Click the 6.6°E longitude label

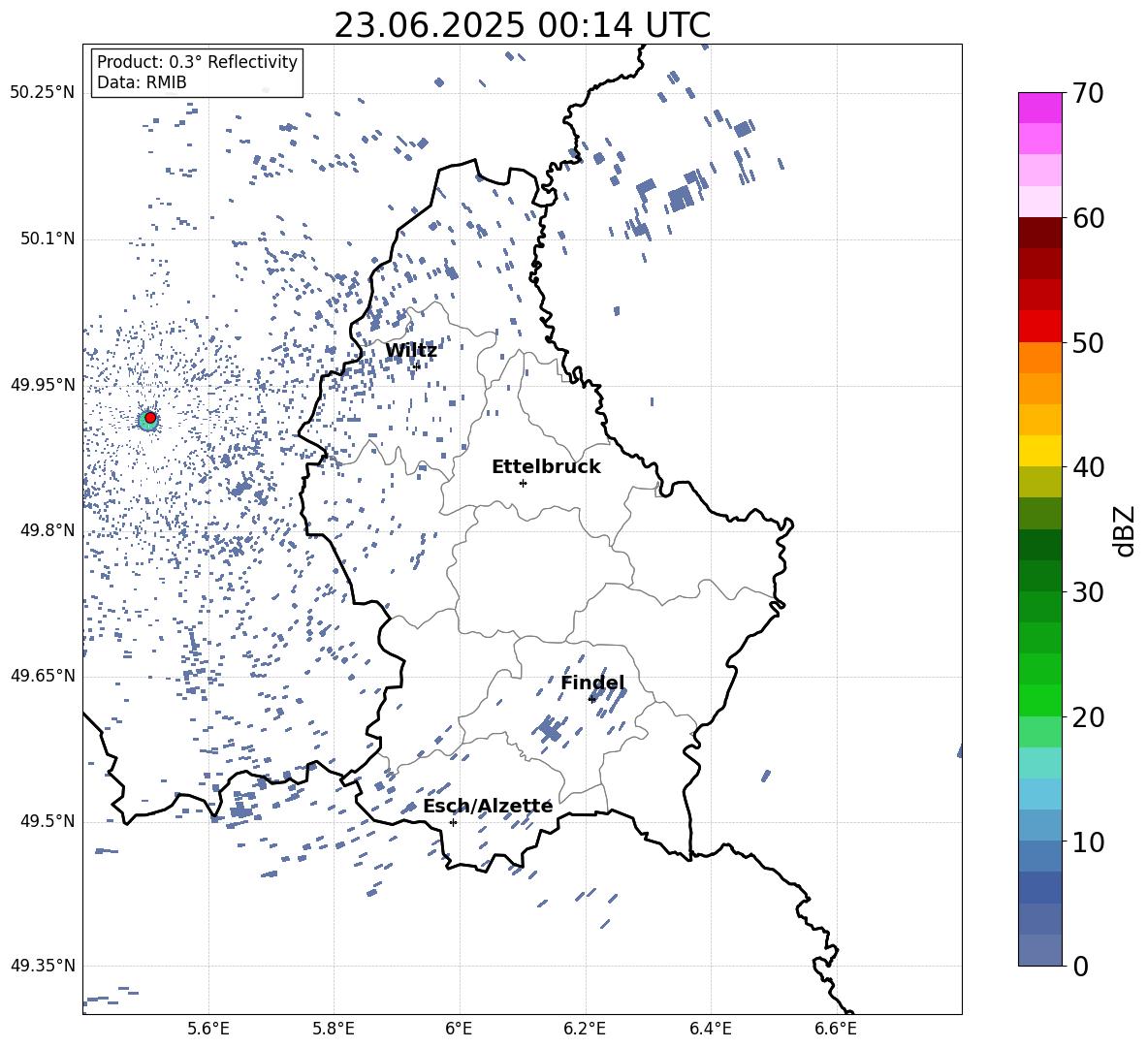coord(836,1029)
